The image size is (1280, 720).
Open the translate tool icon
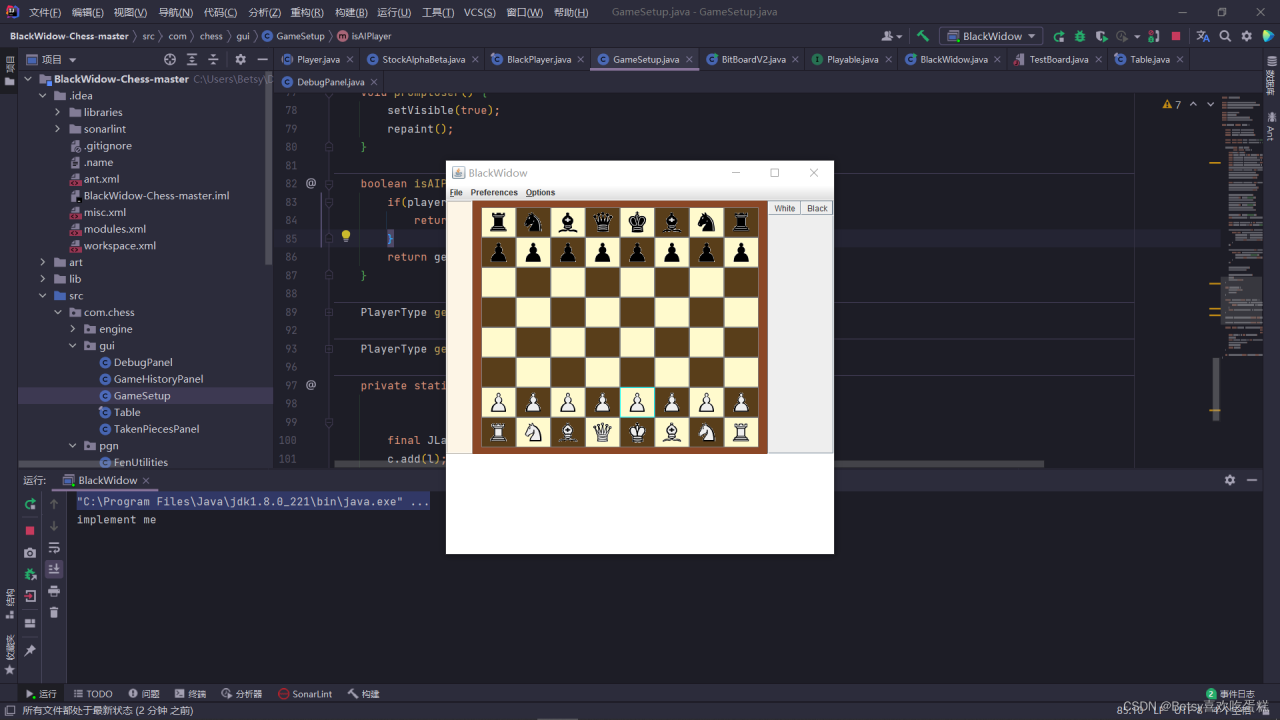click(1203, 36)
